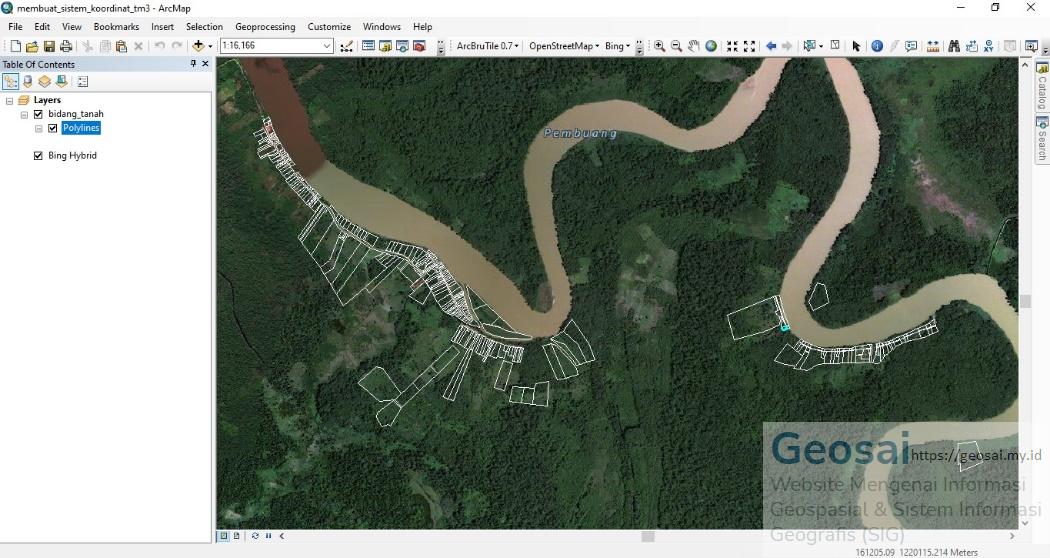Open the Add Data dropdown arrow
The height and width of the screenshot is (558, 1050).
point(210,46)
